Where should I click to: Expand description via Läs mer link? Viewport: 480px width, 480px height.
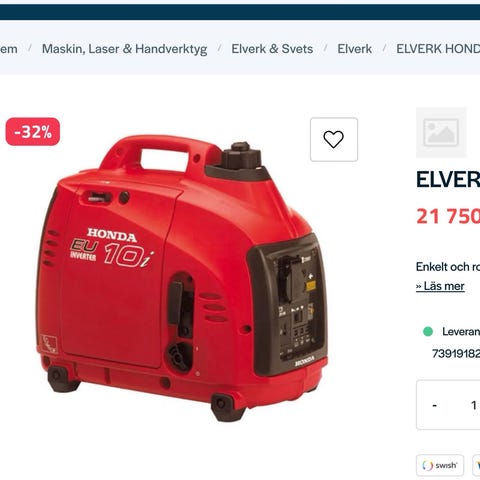tap(440, 286)
